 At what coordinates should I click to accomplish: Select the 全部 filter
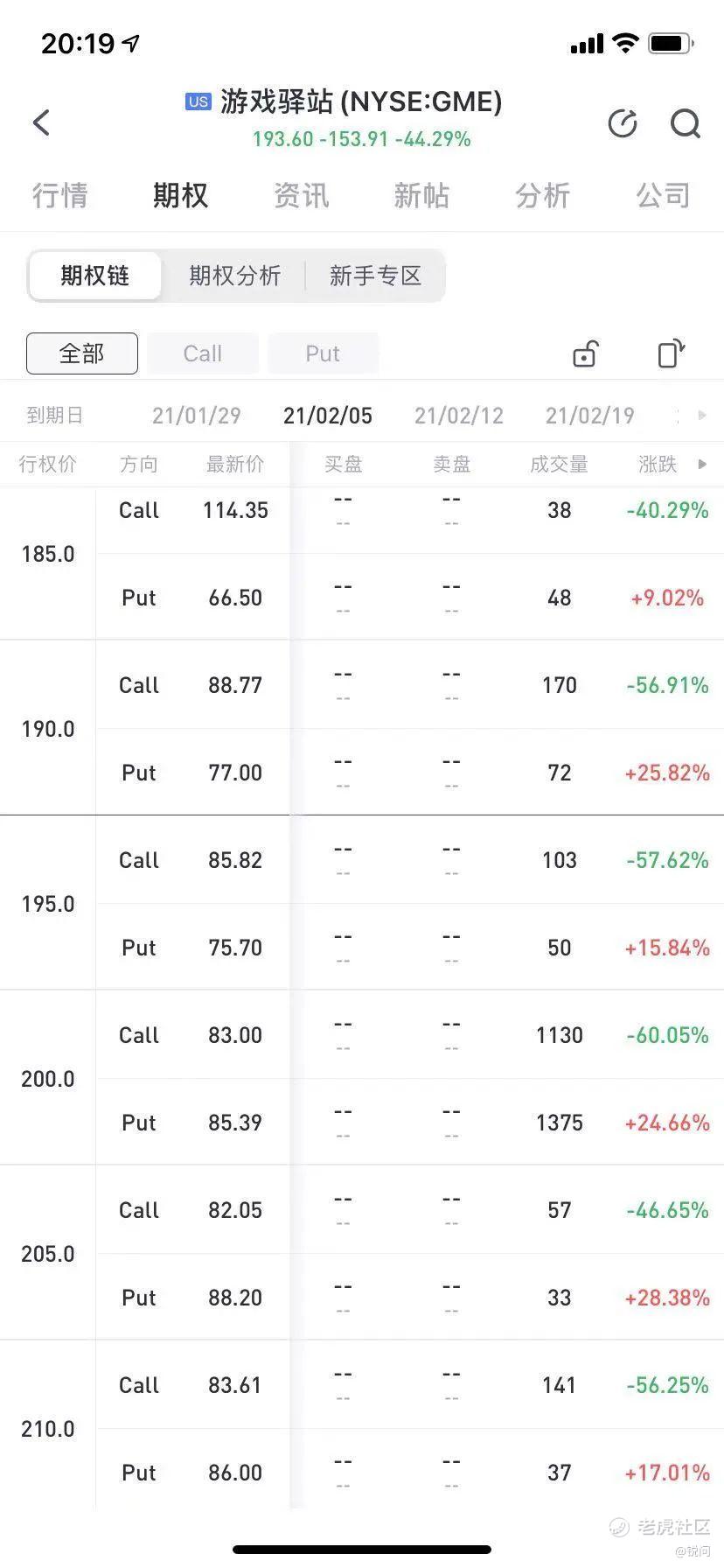[82, 353]
